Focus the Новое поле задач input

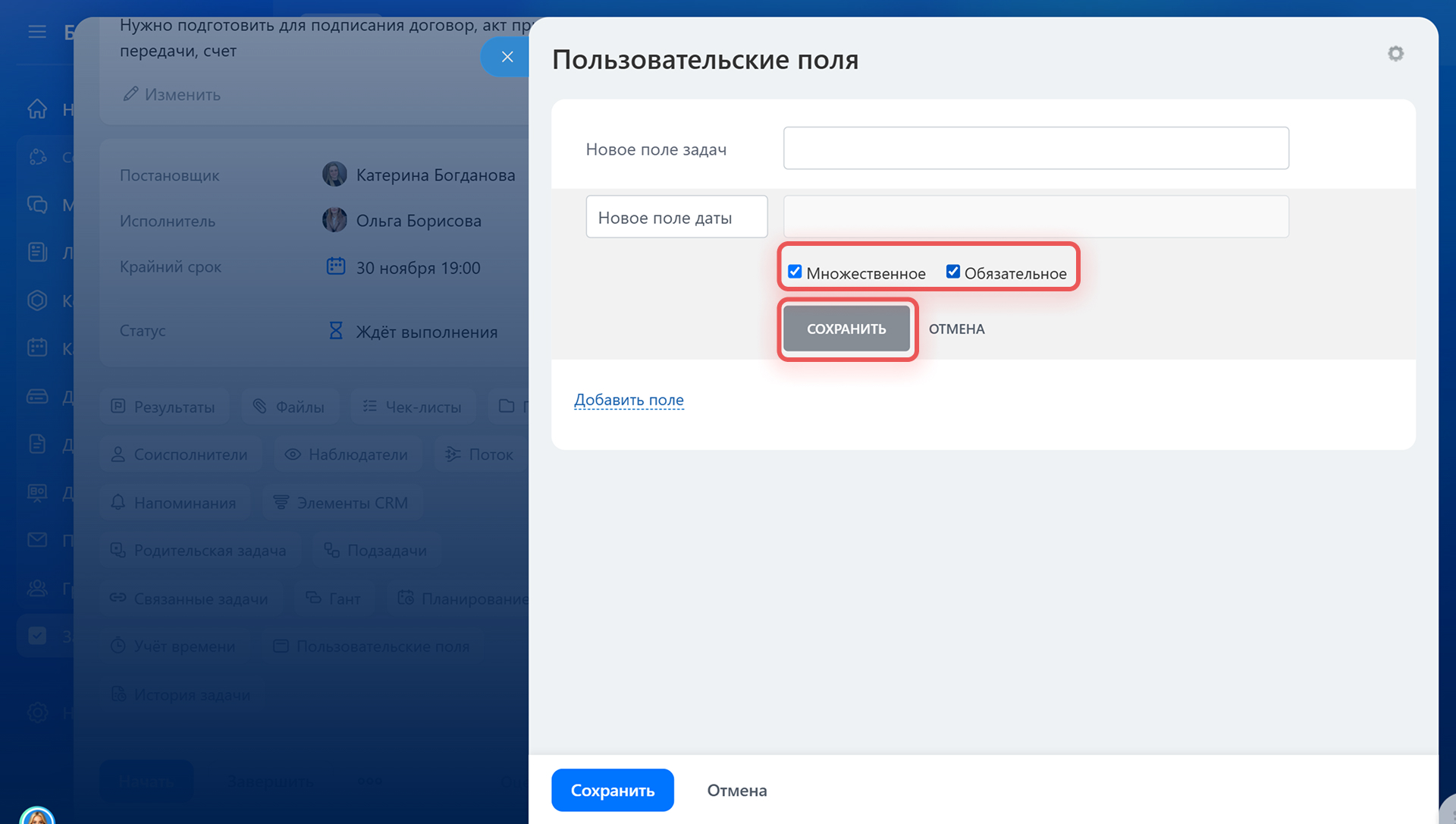[1035, 149]
